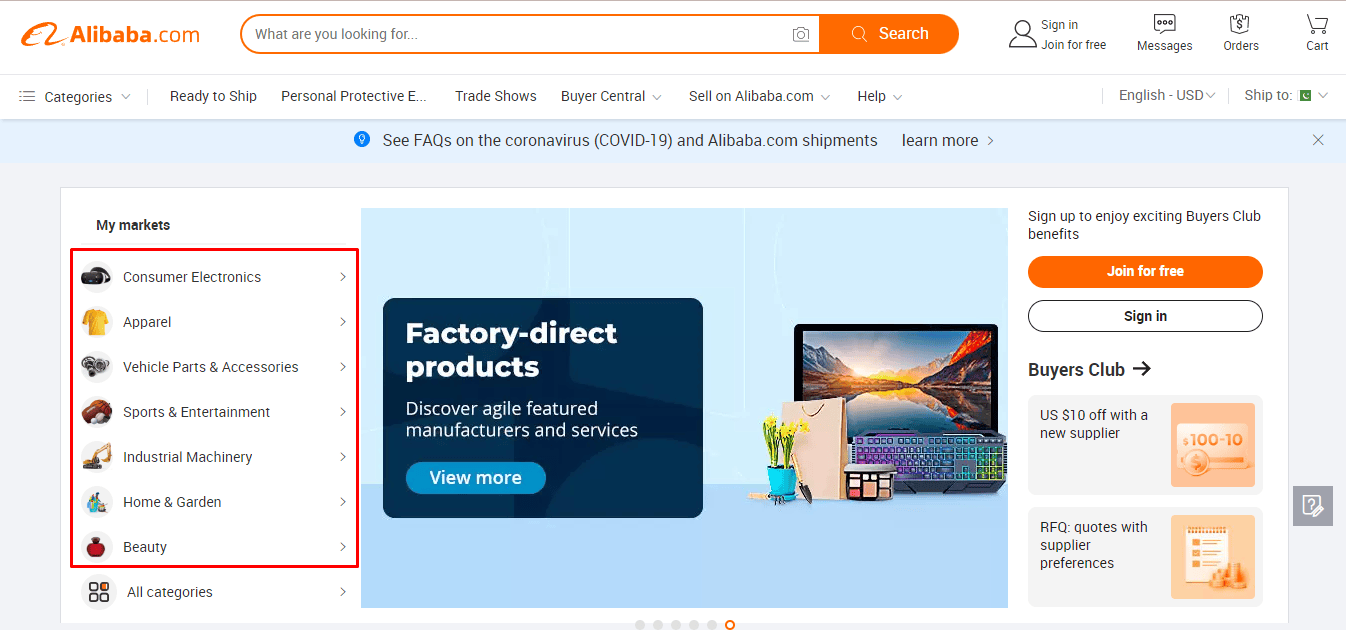The width and height of the screenshot is (1346, 630).
Task: Open the shopping Cart icon
Action: [1317, 23]
